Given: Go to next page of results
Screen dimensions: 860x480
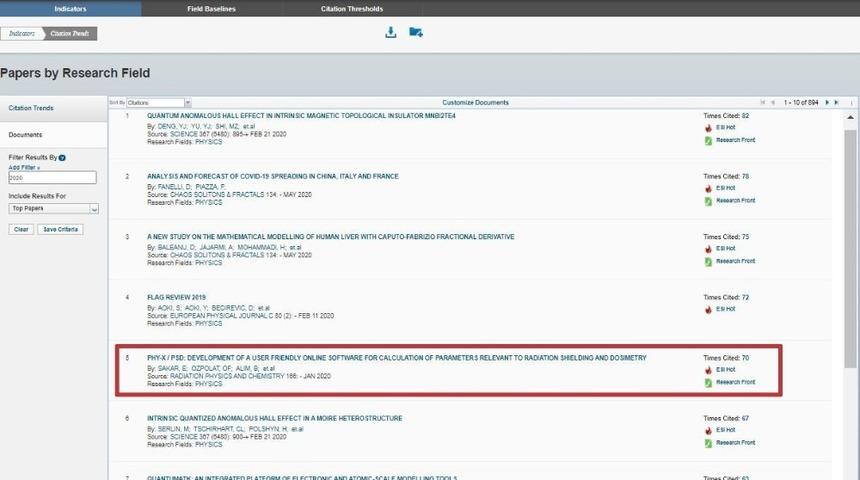Looking at the screenshot, I should pyautogui.click(x=827, y=102).
